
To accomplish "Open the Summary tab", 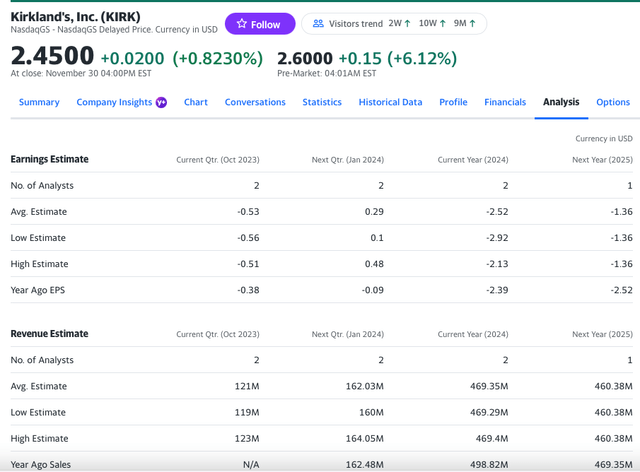I will (39, 102).
